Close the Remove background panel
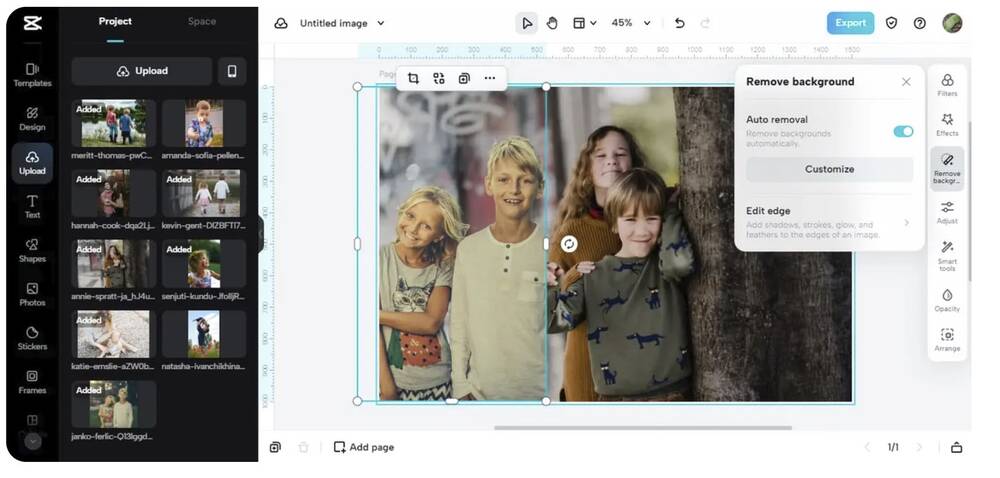 (906, 82)
